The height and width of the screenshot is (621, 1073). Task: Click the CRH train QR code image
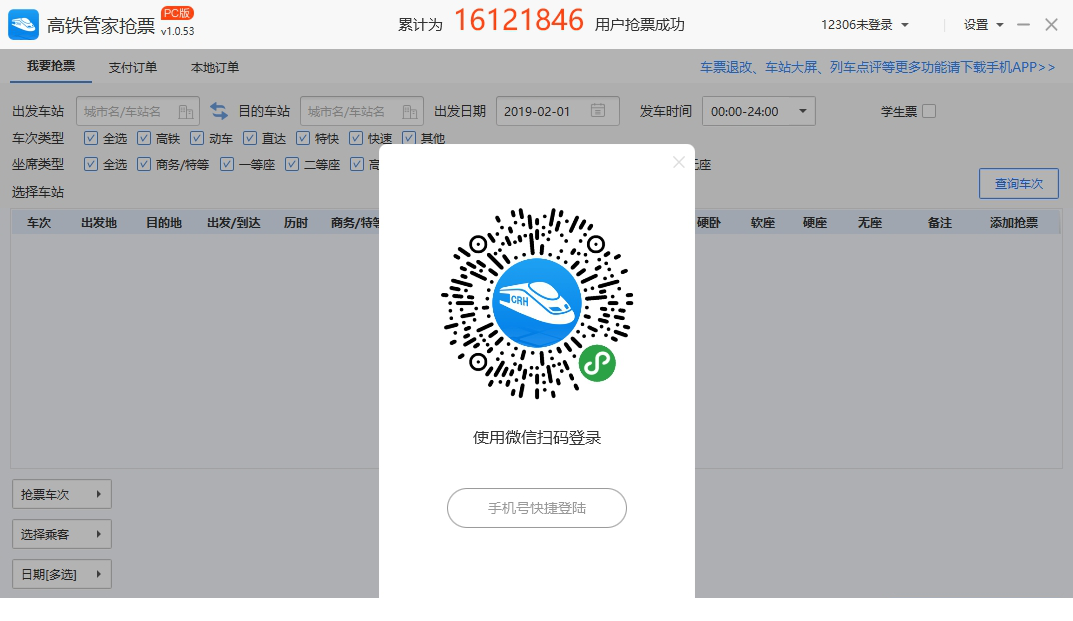click(x=537, y=303)
